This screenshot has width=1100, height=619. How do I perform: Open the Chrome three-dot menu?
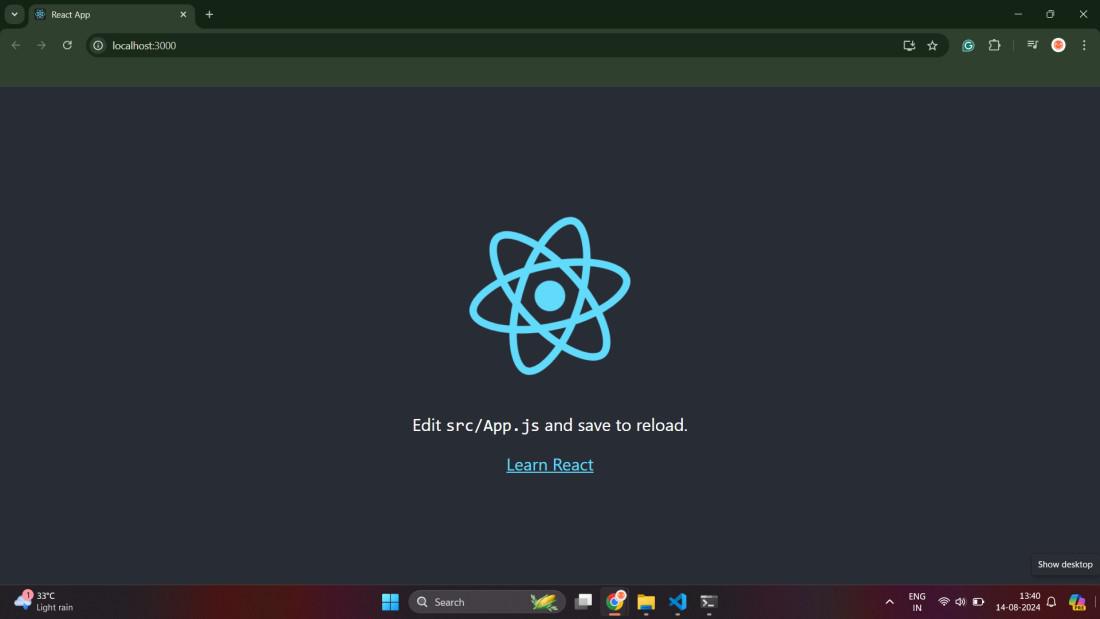[1084, 45]
